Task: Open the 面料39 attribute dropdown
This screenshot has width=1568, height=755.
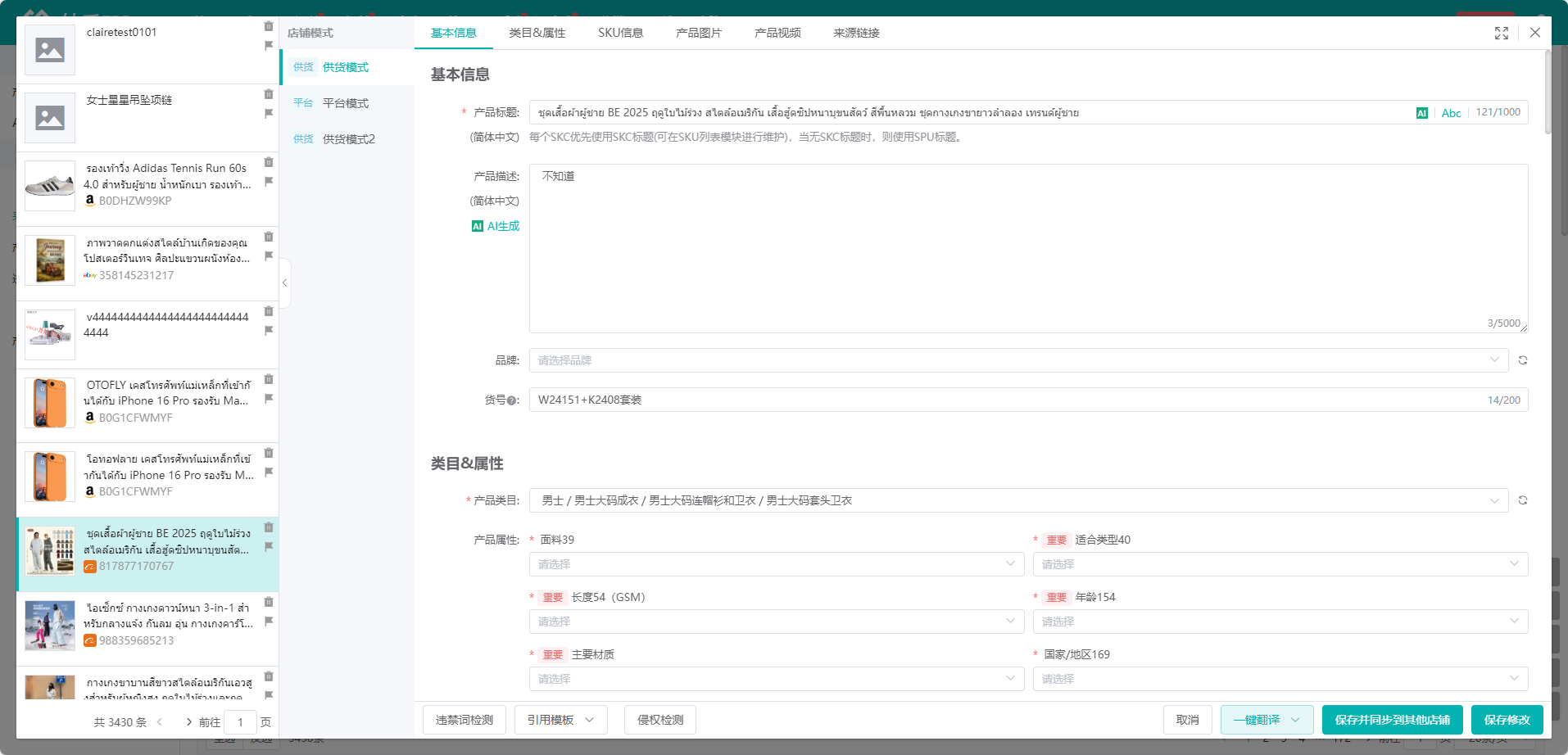Action: click(776, 564)
